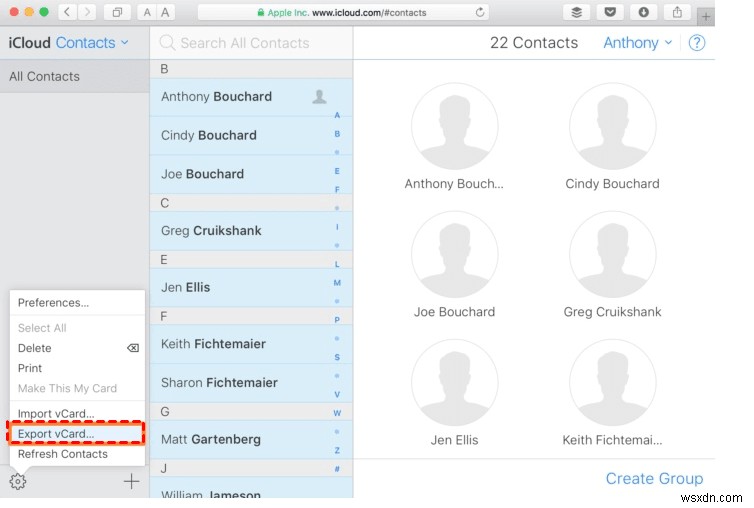Select Greg Cruikshank in the contact list
Viewport: 754px width, 508px height.
[251, 230]
